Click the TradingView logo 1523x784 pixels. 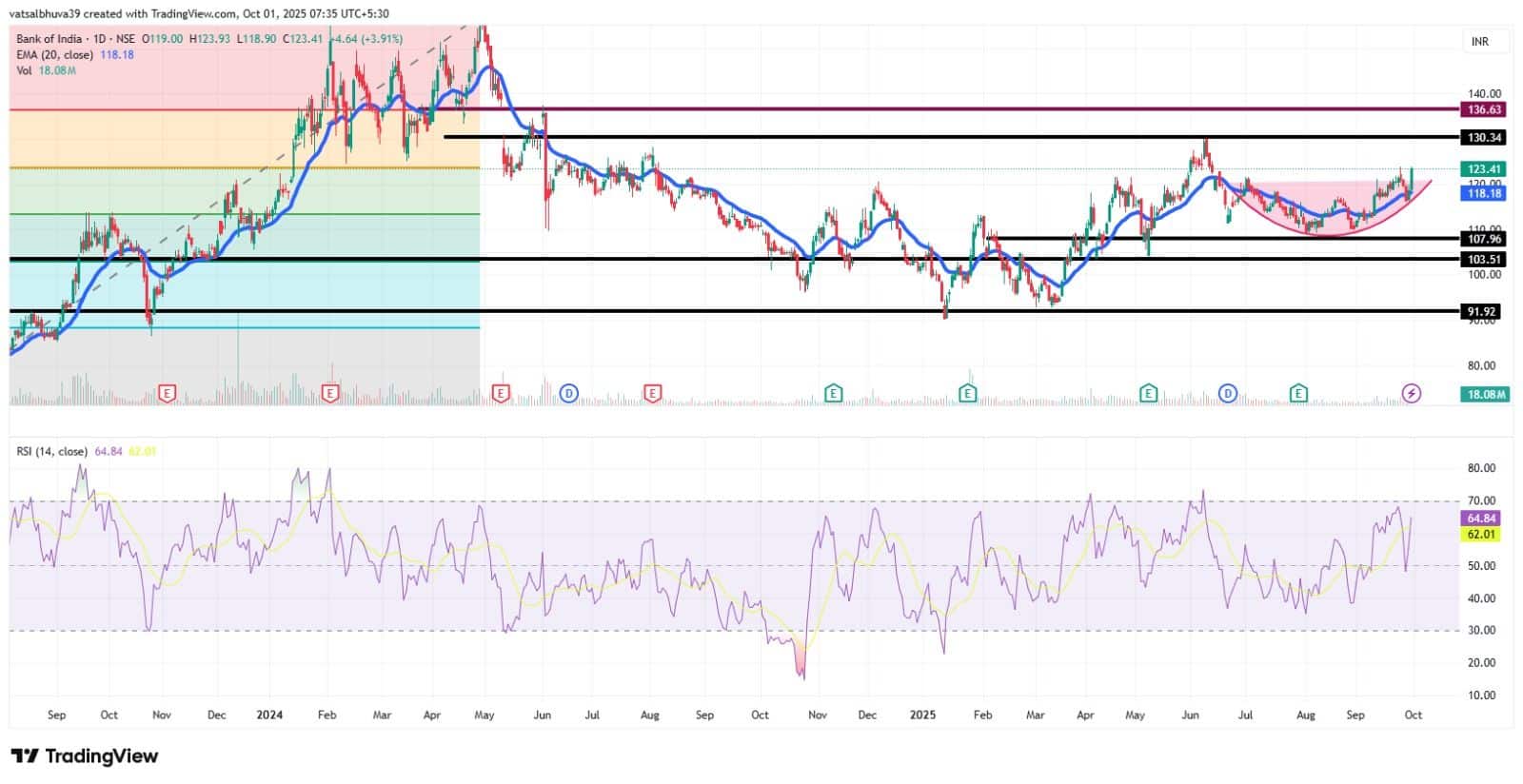coord(85,756)
